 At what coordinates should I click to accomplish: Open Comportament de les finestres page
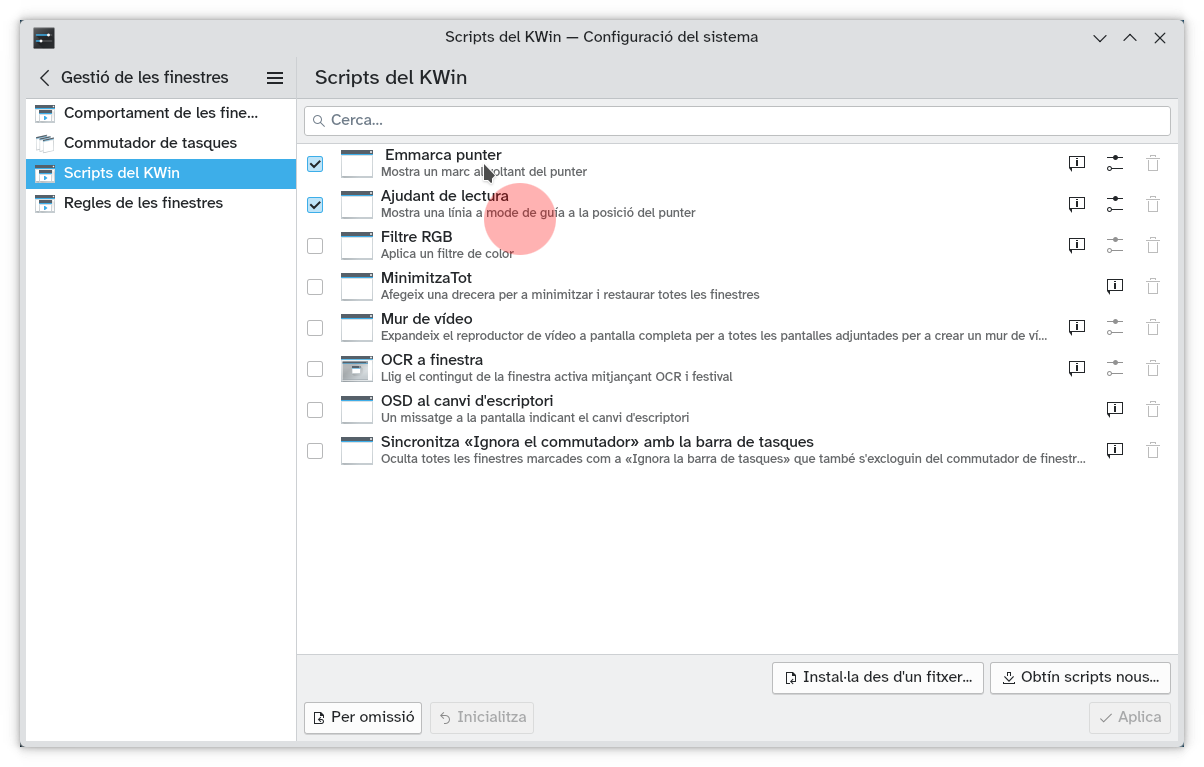click(x=161, y=113)
